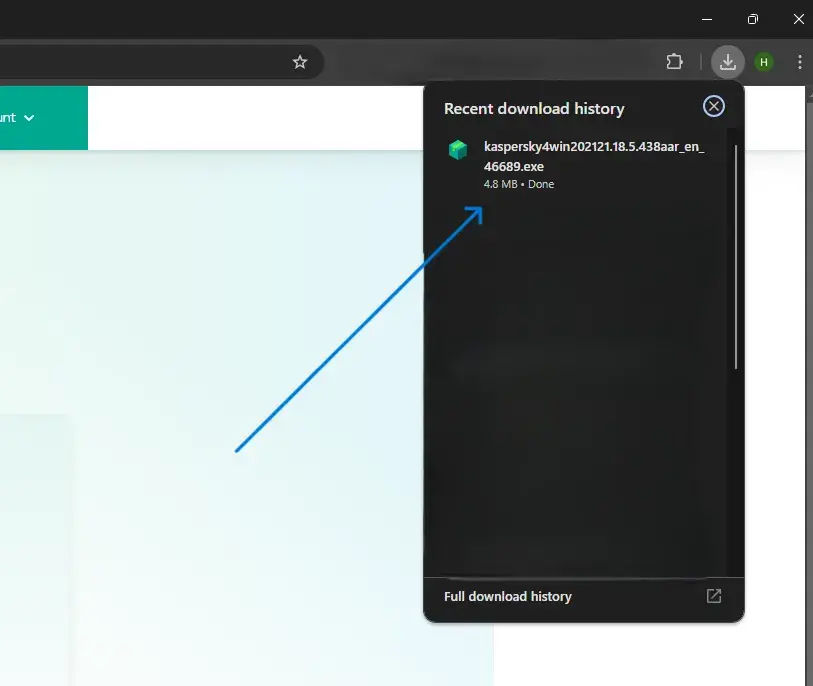The height and width of the screenshot is (686, 813).
Task: Click the Kaspersky installer file icon
Action: coord(458,149)
